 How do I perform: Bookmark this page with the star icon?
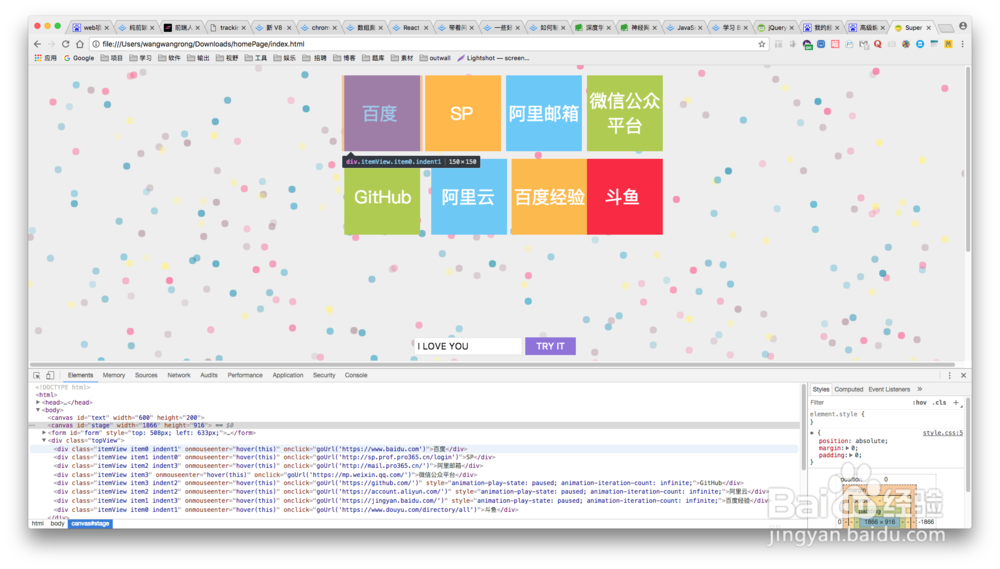pyautogui.click(x=761, y=44)
